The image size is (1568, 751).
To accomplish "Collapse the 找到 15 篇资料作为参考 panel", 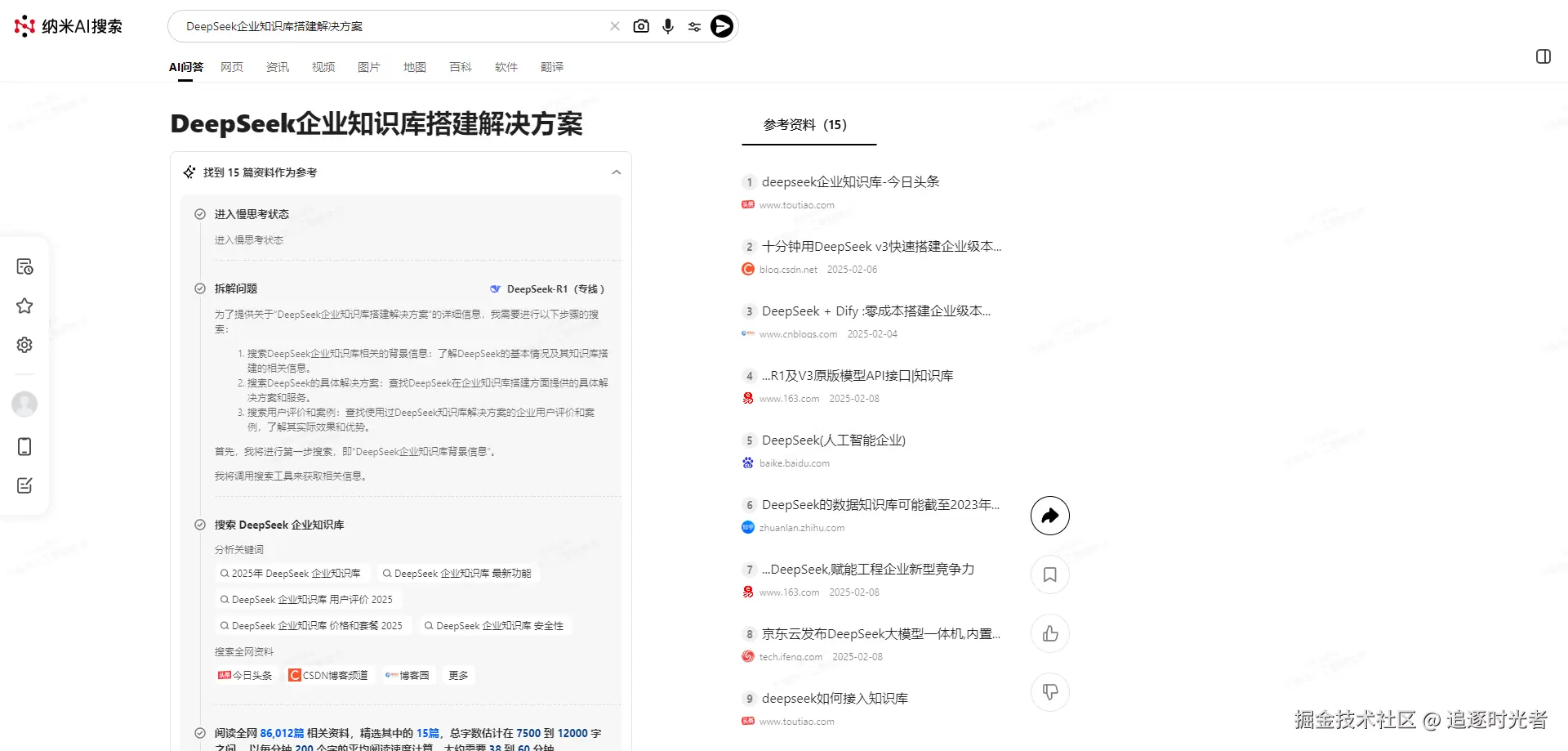I will 616,172.
